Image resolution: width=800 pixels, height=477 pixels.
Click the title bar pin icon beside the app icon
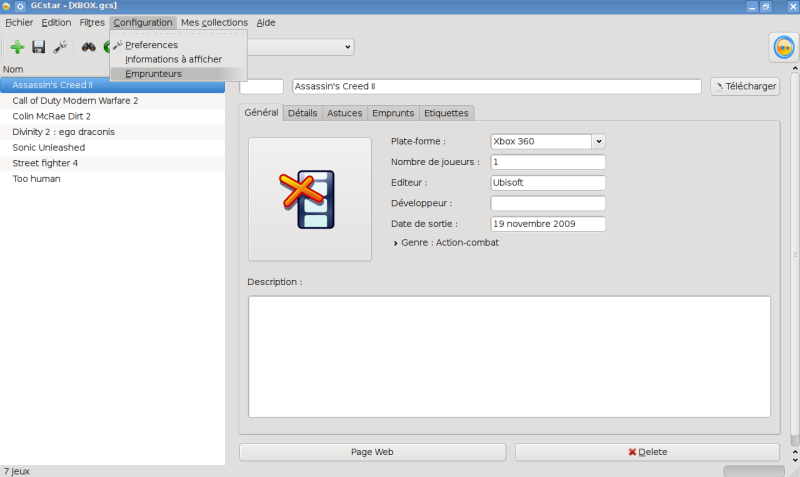pos(20,6)
